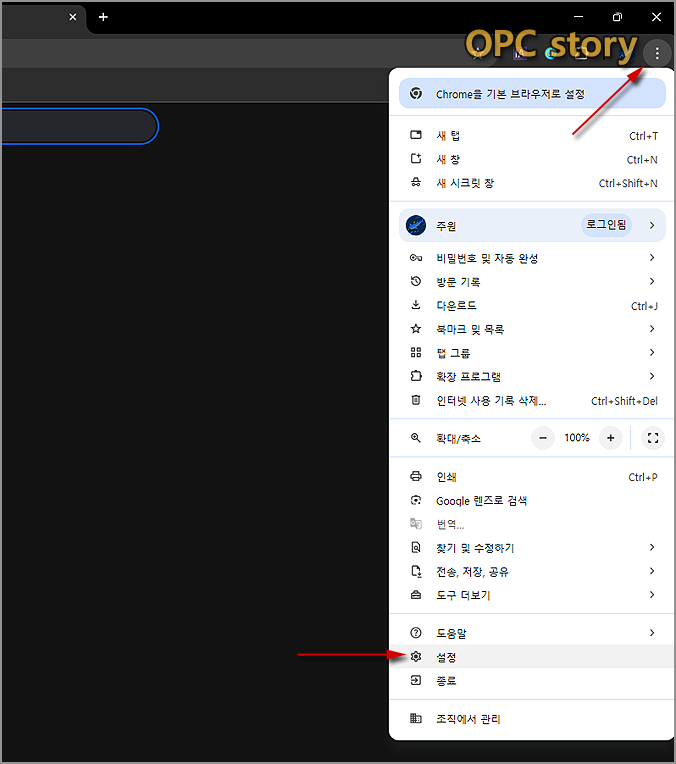Click the translate icon beside 번역
Viewport: 676px width, 764px height.
[x=416, y=524]
